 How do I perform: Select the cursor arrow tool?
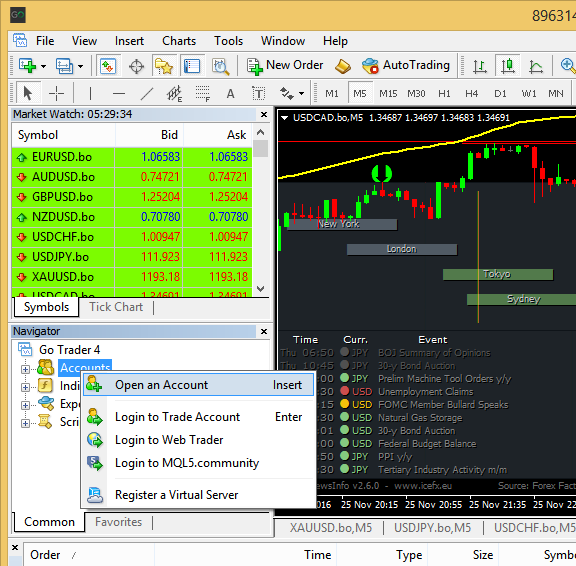[28, 94]
